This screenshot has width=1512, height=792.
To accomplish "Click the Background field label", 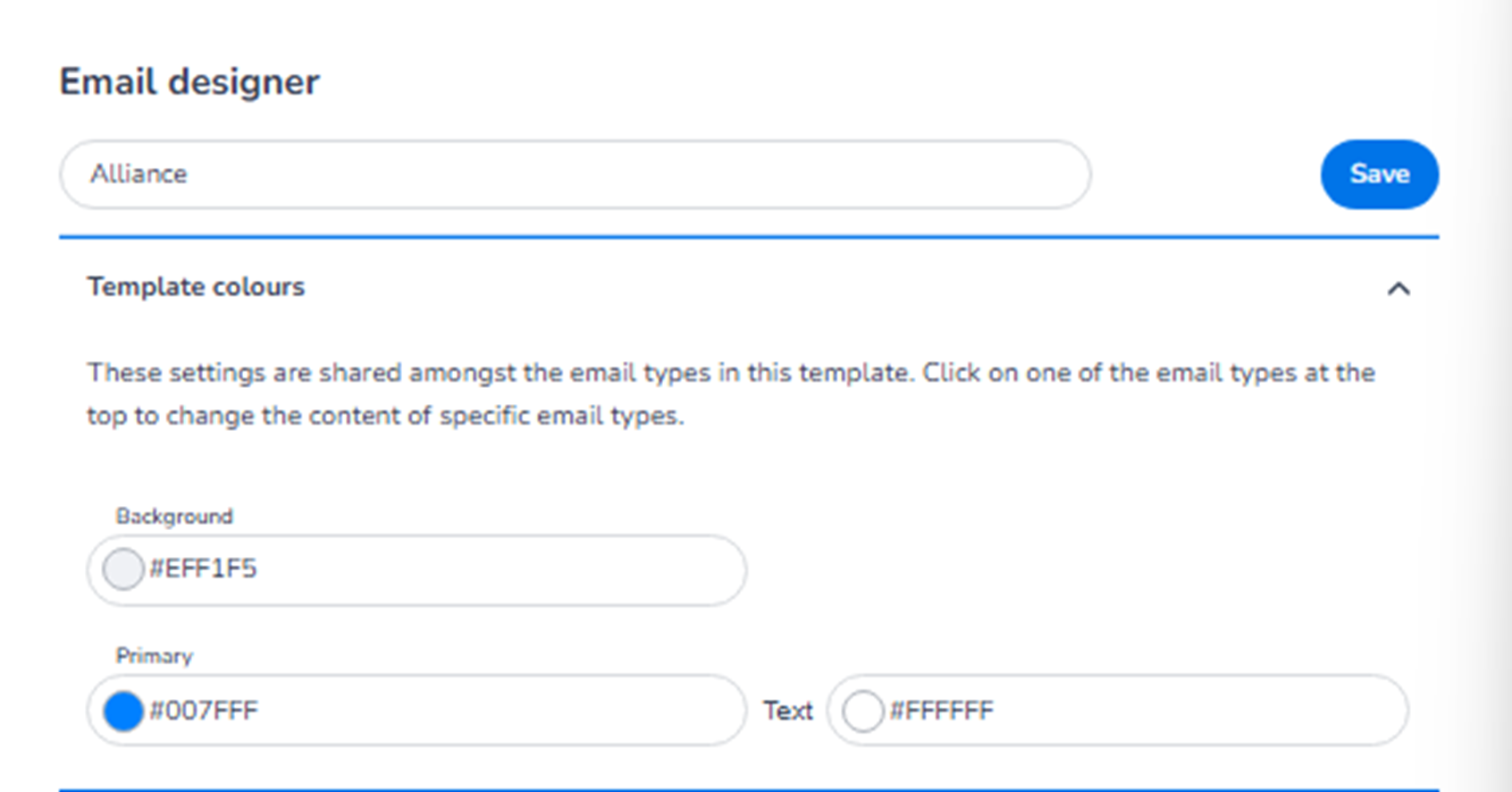I will [174, 517].
